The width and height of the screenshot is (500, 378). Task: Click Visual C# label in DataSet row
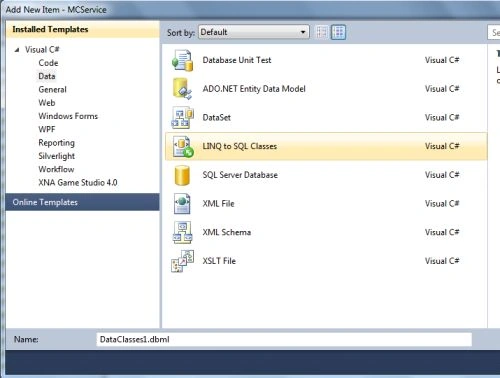pyautogui.click(x=442, y=118)
